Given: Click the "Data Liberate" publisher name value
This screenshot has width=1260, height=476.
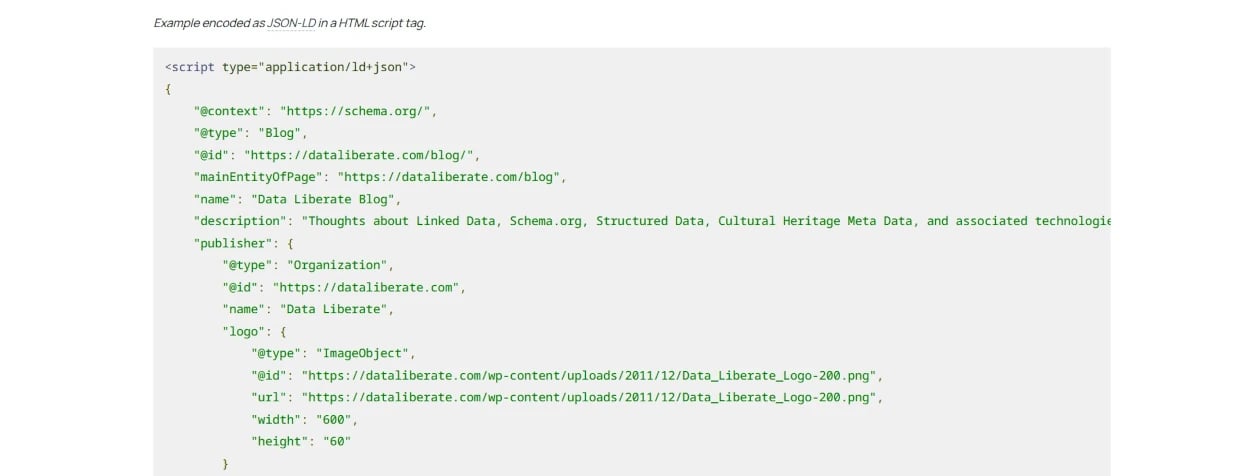Looking at the screenshot, I should [334, 309].
